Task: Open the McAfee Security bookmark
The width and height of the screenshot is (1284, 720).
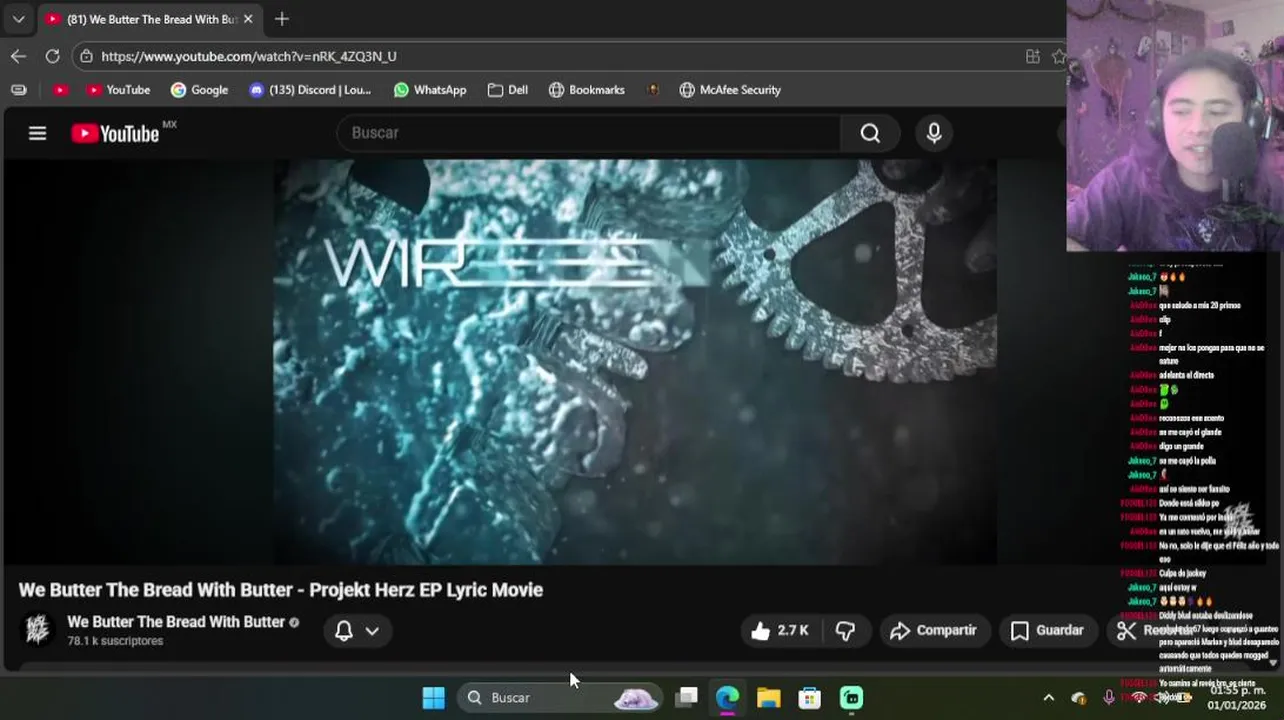Action: 730,90
